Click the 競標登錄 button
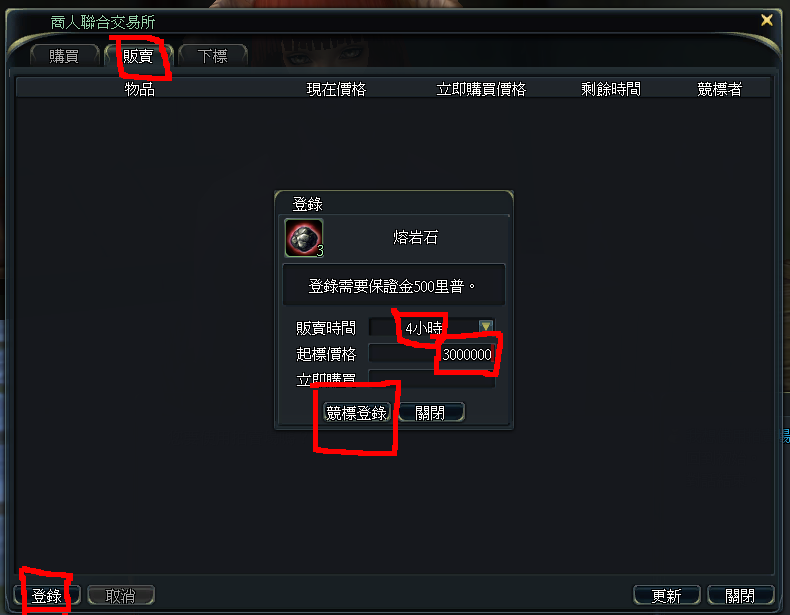The image size is (790, 615). pyautogui.click(x=356, y=413)
